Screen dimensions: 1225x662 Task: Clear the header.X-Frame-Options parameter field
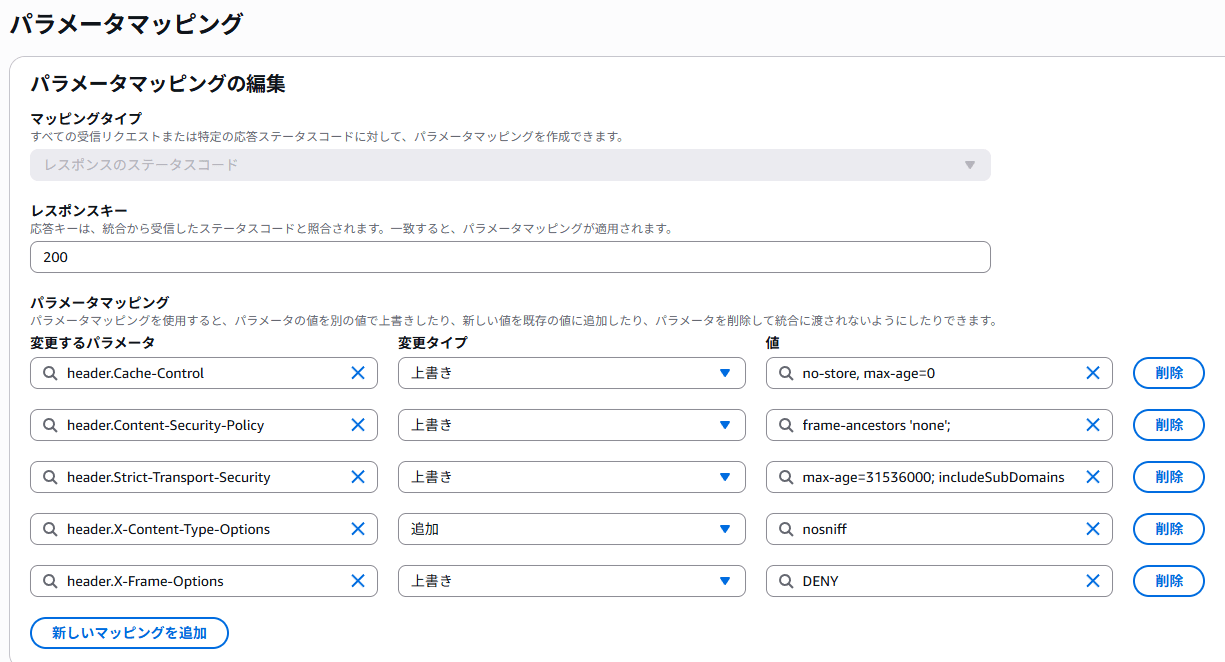[357, 581]
